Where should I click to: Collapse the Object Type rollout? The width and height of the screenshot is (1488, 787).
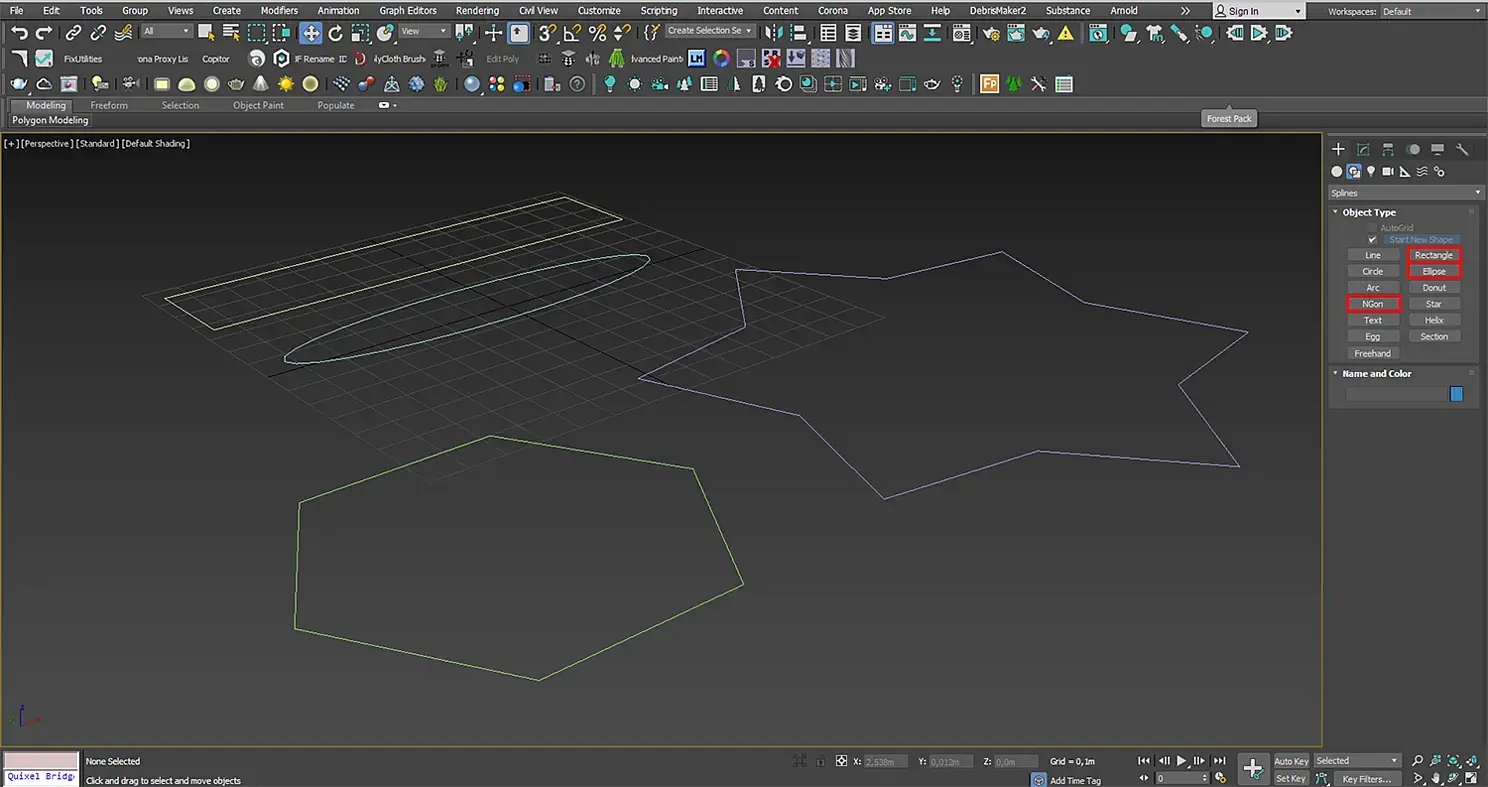click(1369, 212)
